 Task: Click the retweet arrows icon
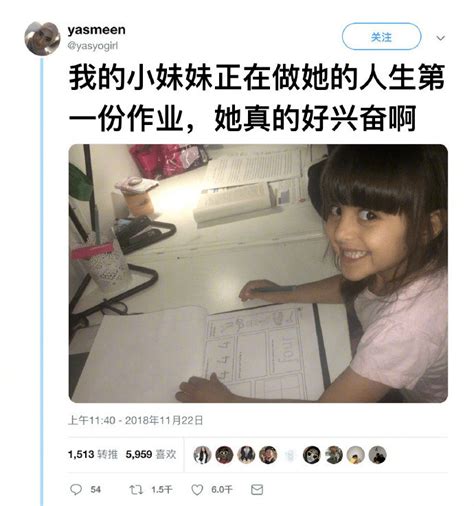click(136, 489)
